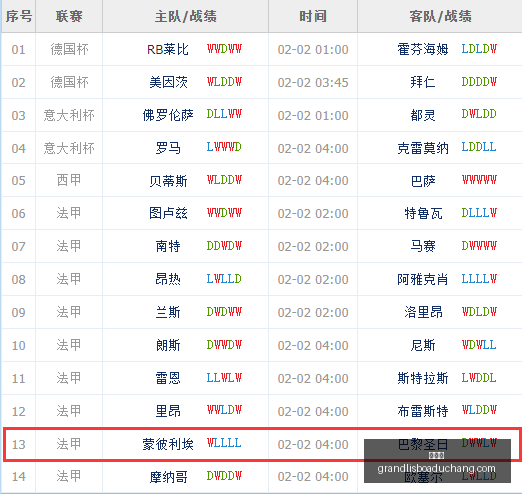Click 雷恩's LLWLW record
Screen dimensions: 522x494
point(224,378)
